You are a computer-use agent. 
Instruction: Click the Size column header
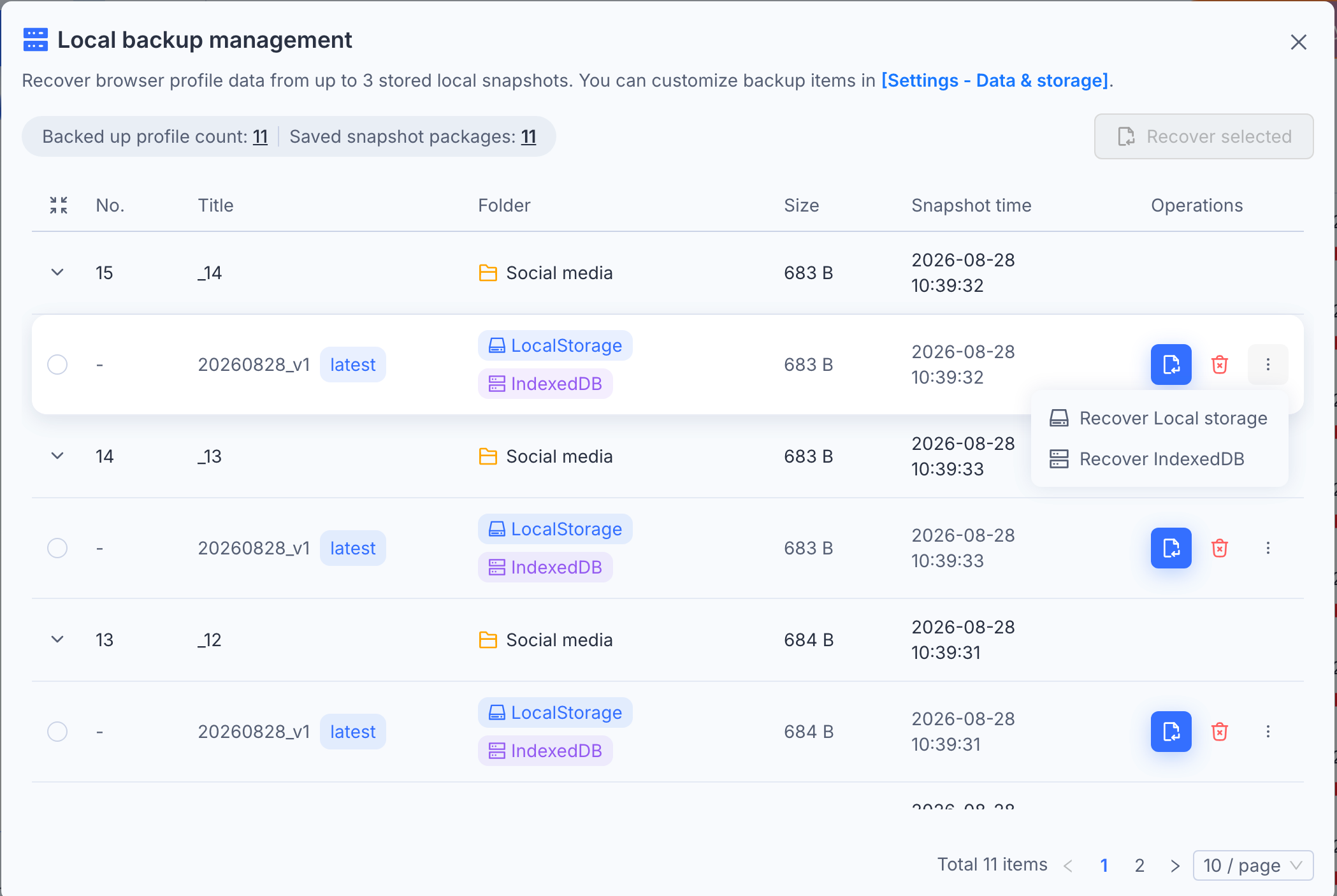point(802,205)
